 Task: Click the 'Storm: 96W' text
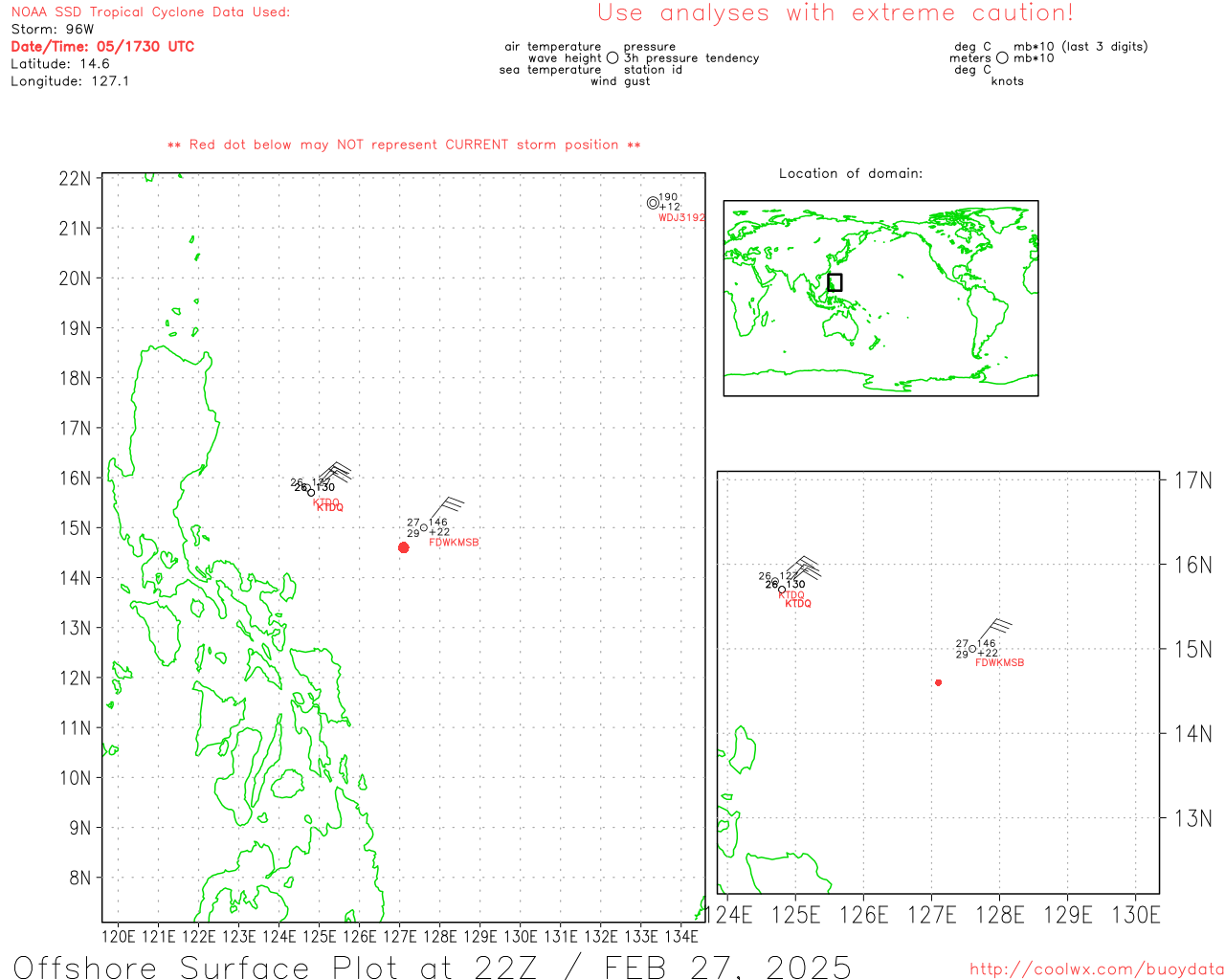(53, 29)
